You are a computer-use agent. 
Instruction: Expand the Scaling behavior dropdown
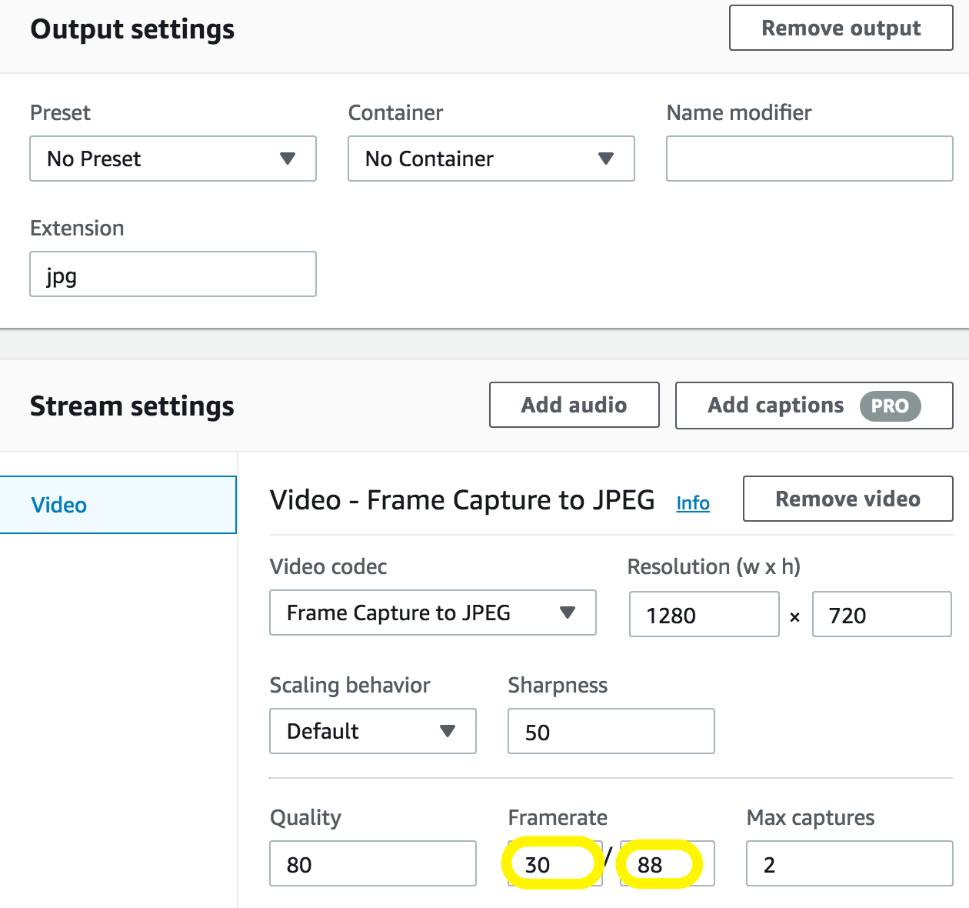(373, 731)
